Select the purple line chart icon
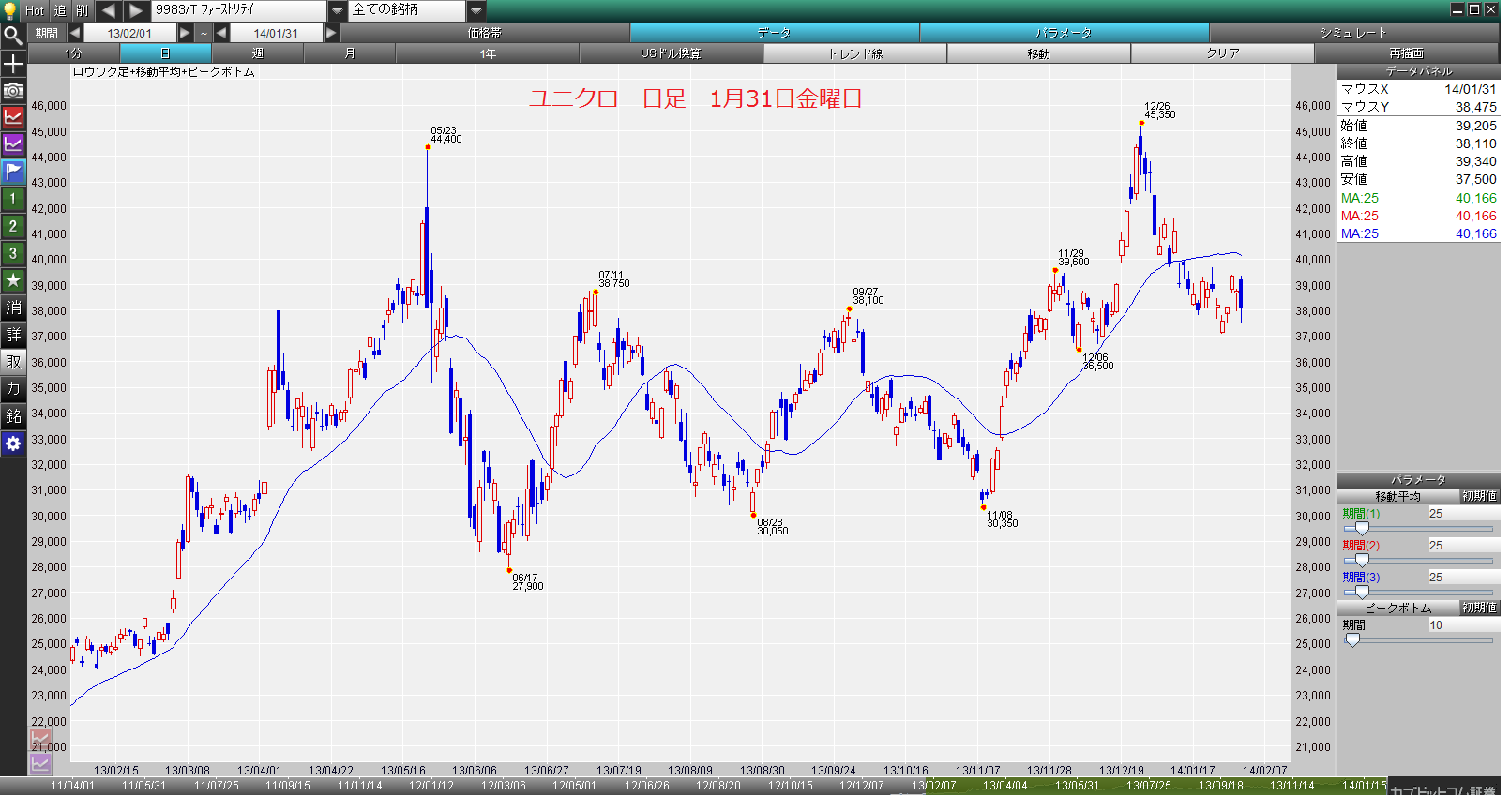Image resolution: width=1510 pixels, height=812 pixels. 13,144
